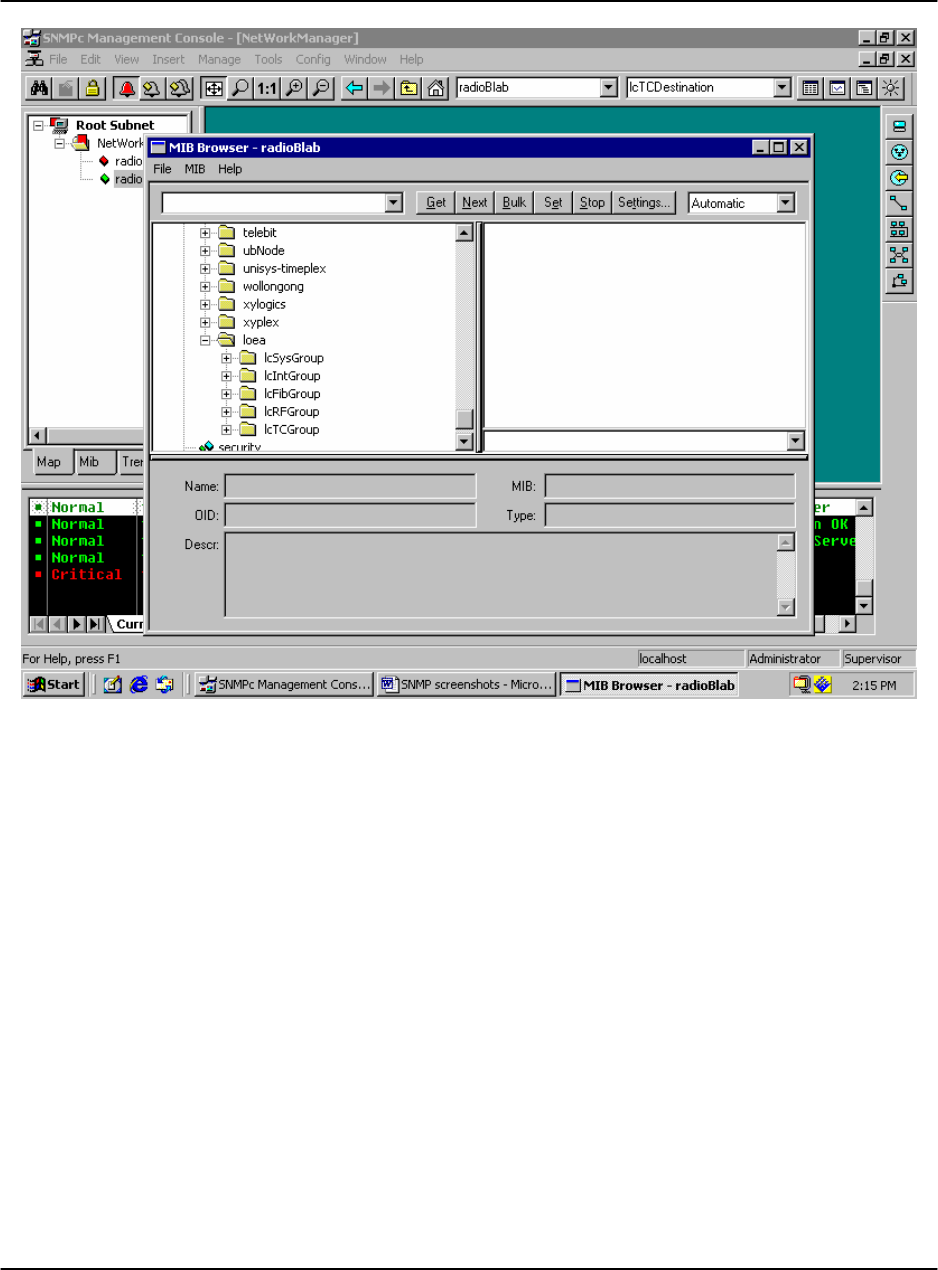Click the Next button
The image size is (938, 1270).
(475, 203)
